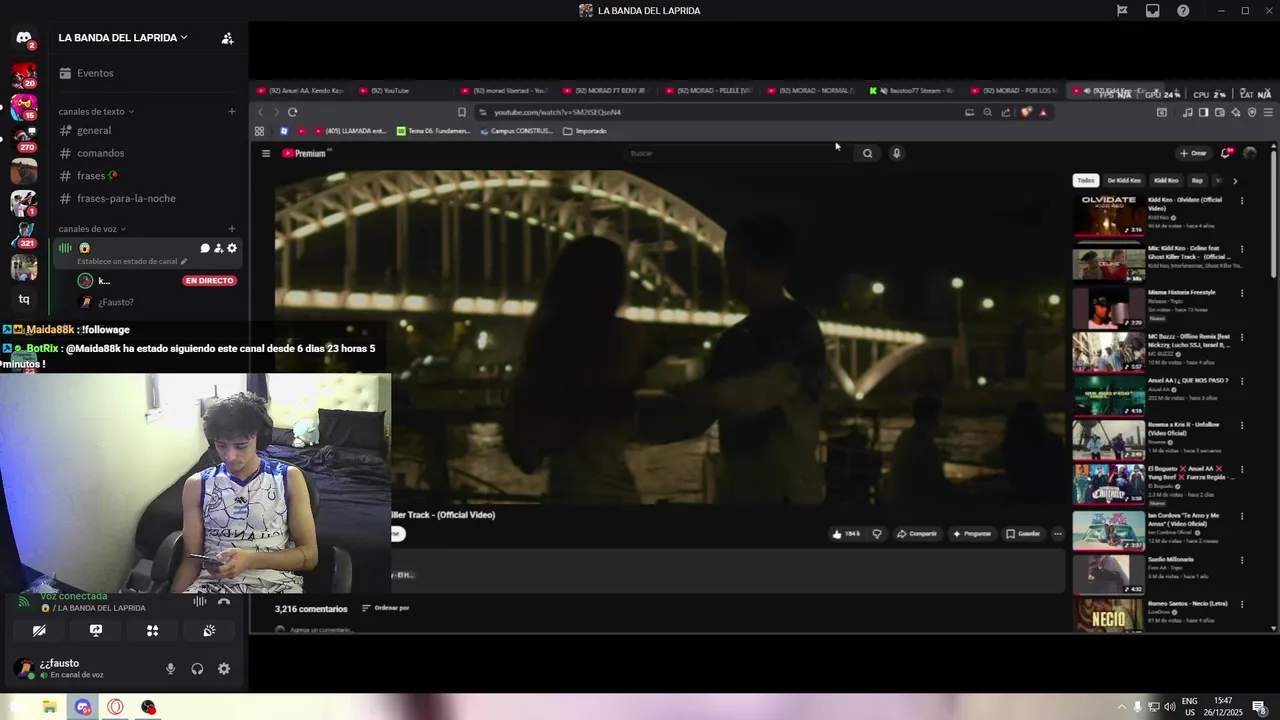Open the 'general' text channel

point(144,131)
